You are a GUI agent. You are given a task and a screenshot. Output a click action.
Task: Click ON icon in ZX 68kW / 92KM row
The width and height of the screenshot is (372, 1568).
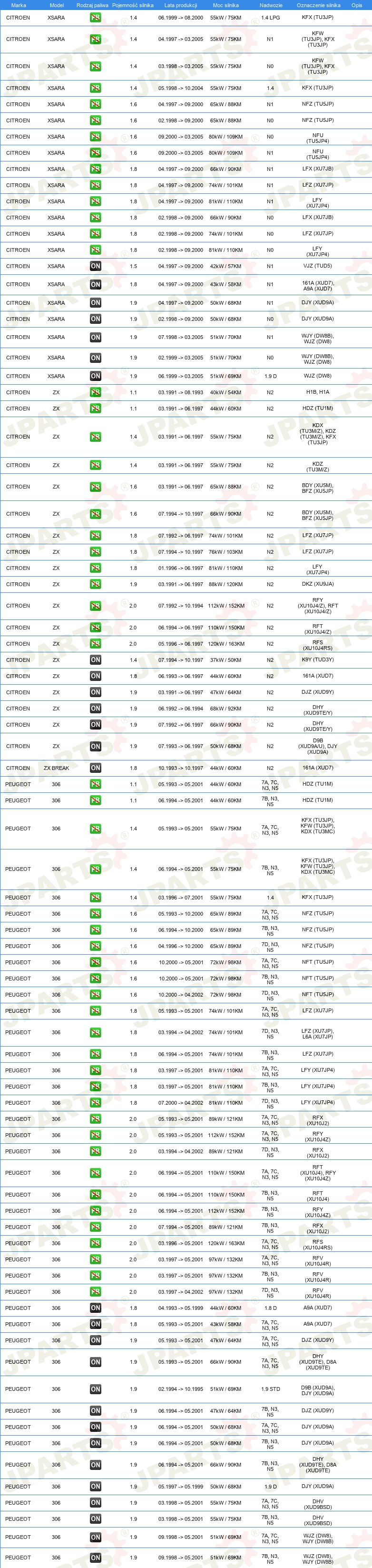coord(96,709)
